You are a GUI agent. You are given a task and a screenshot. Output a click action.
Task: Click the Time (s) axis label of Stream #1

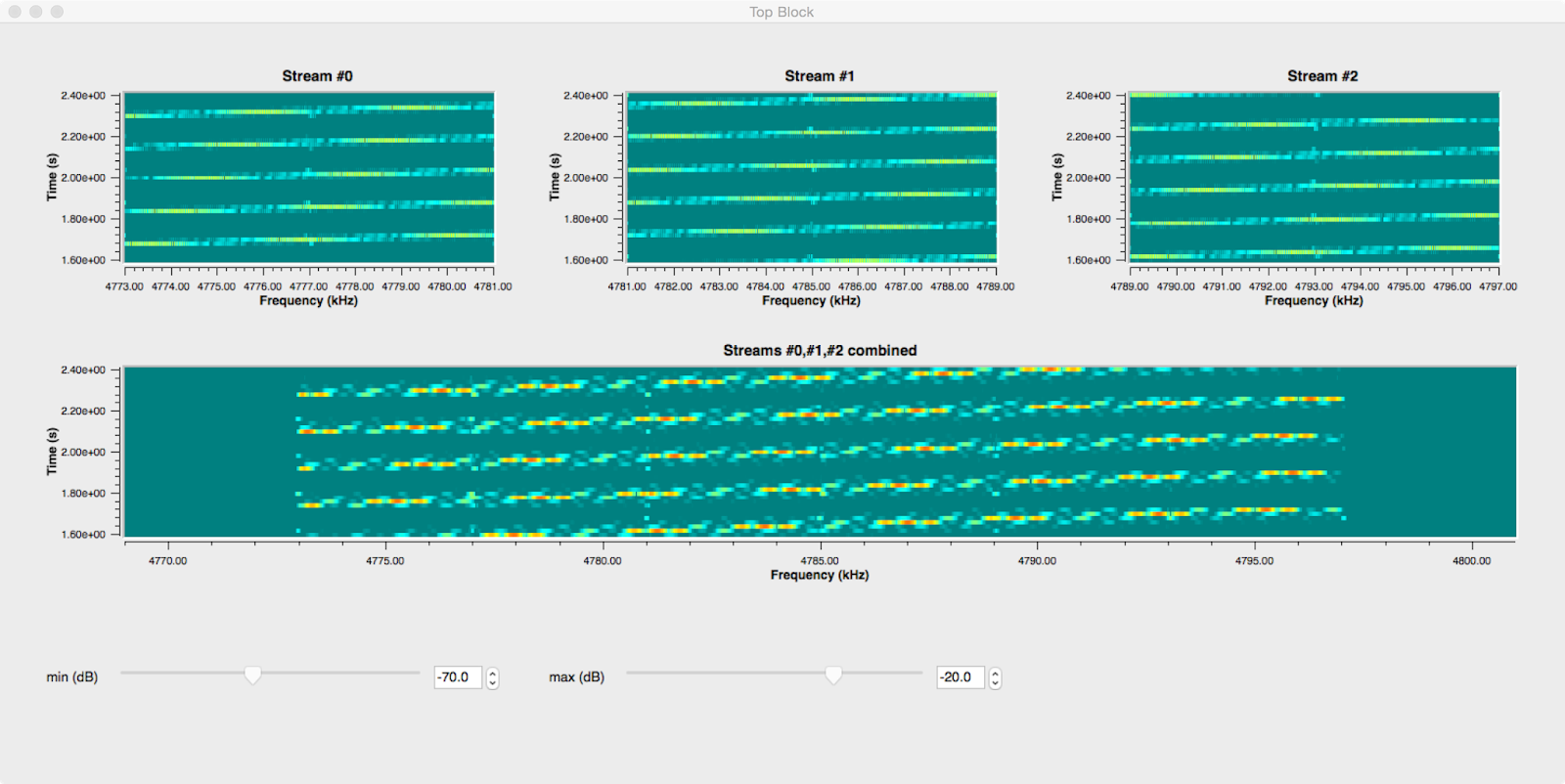click(556, 177)
